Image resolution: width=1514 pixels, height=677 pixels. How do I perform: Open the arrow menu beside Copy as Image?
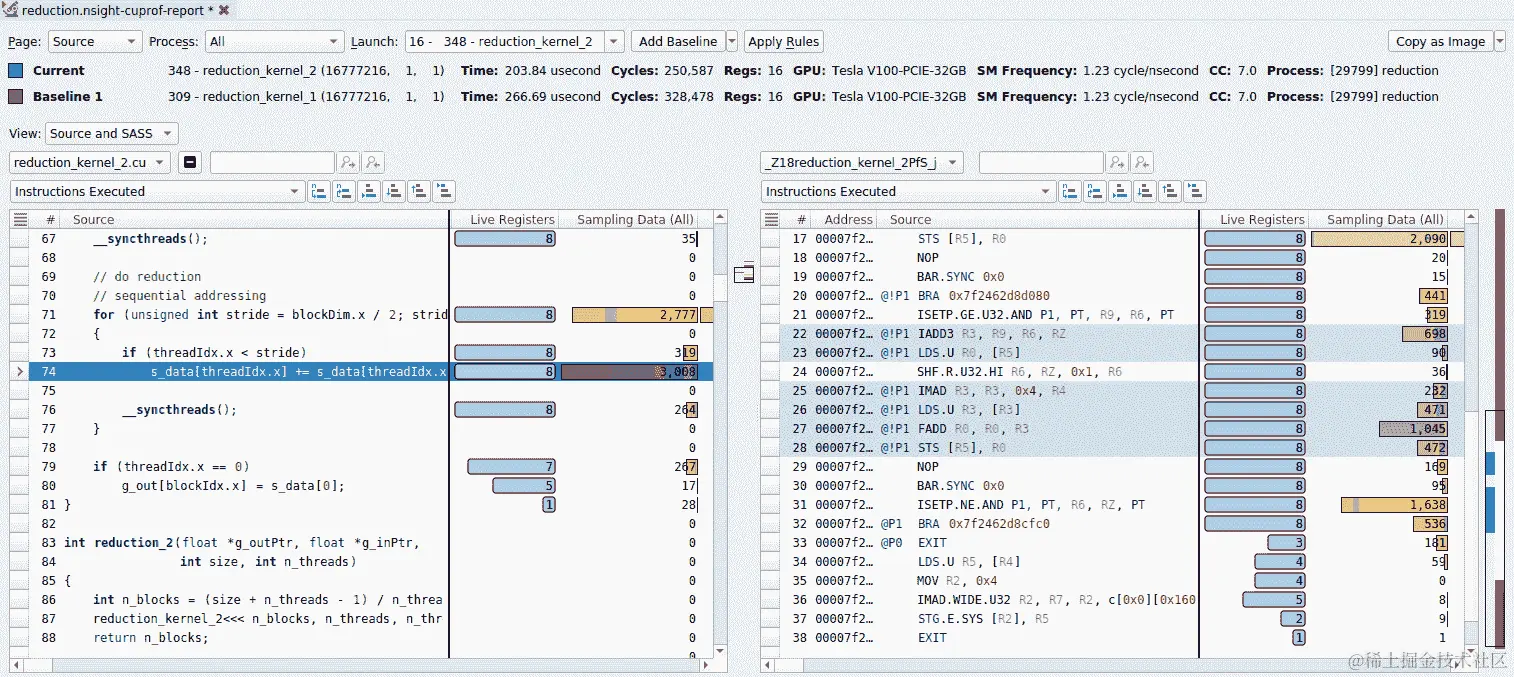tap(1499, 41)
